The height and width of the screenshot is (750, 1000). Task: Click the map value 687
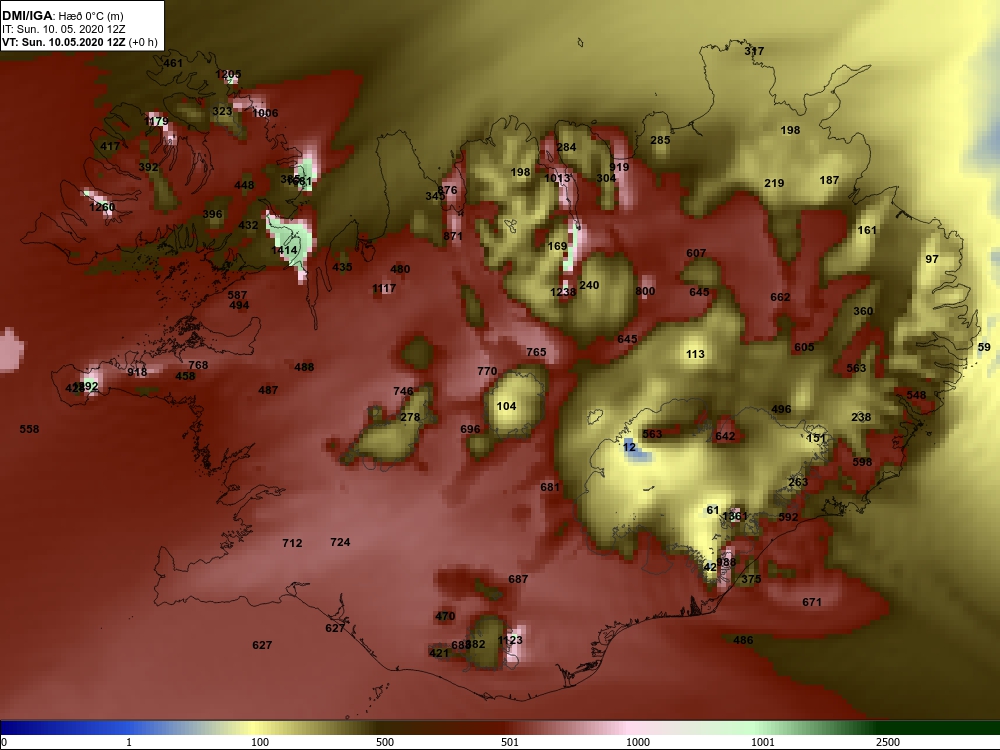click(518, 579)
